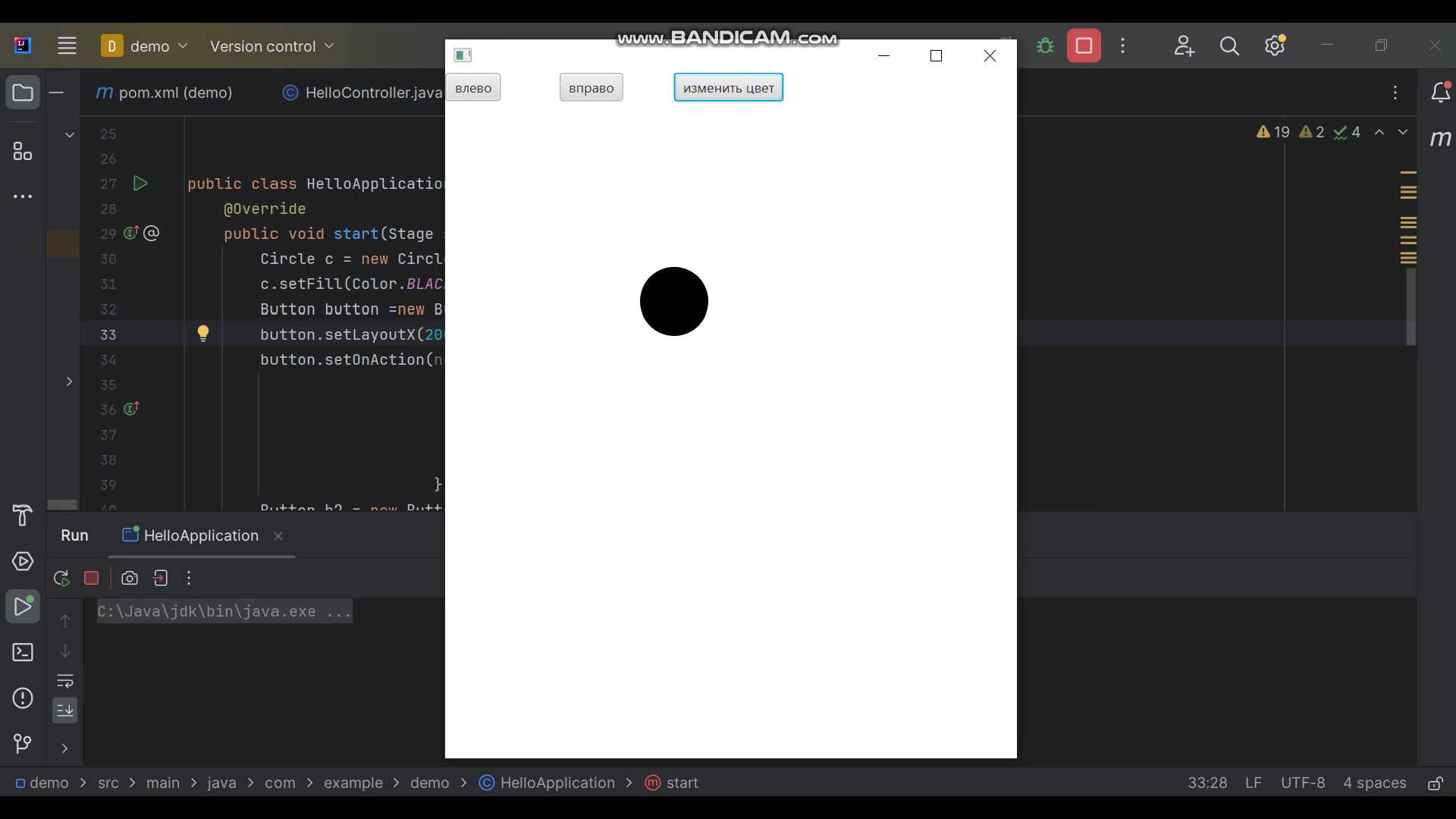Viewport: 1456px width, 819px height.
Task: Open more options in Run toolbar
Action: (x=189, y=579)
